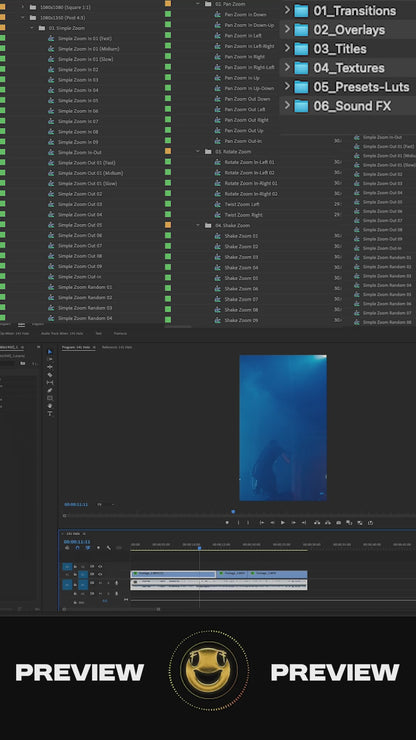Click Play in the Program monitor

tap(283, 522)
